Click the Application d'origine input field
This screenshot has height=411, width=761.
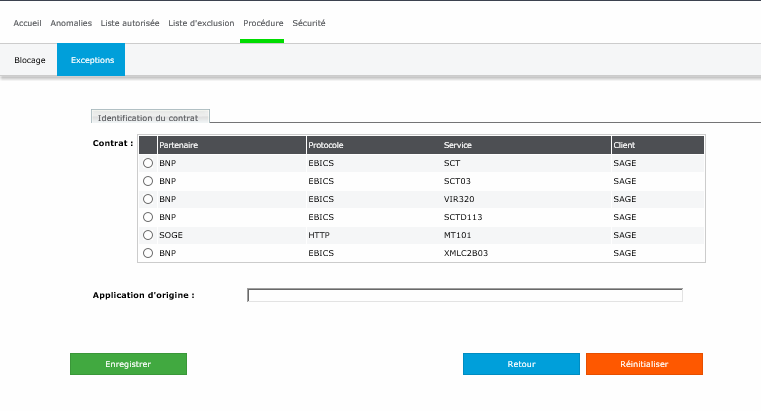click(465, 295)
